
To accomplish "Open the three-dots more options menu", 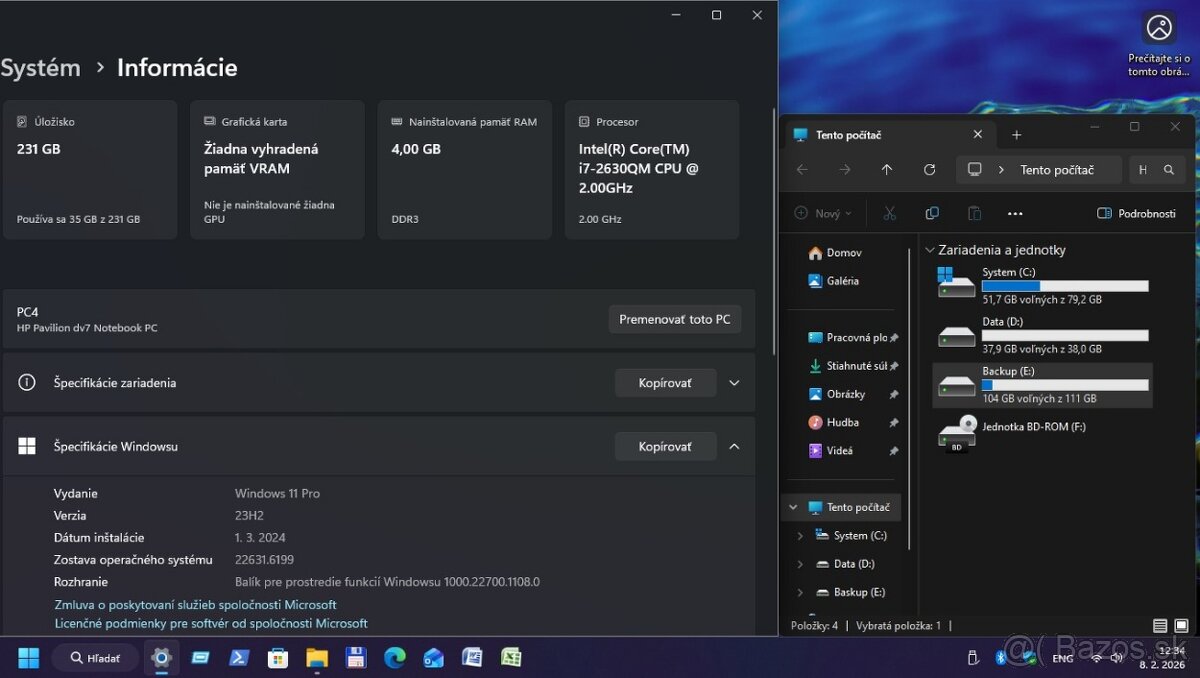I will click(x=1015, y=213).
